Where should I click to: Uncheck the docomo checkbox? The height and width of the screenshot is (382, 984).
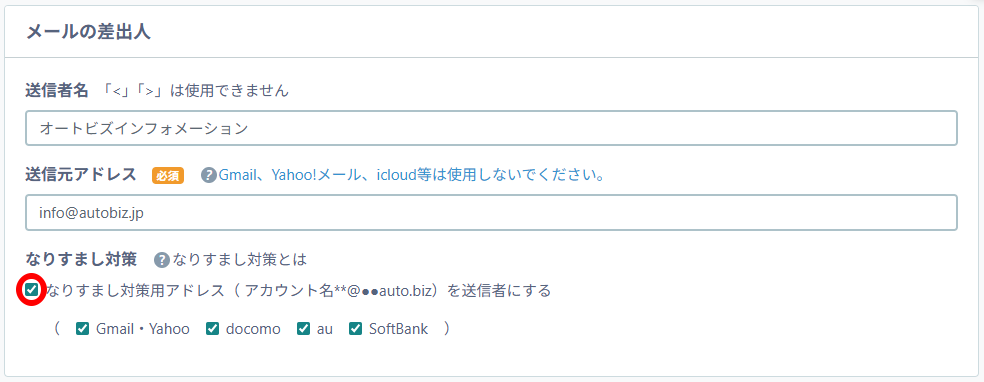point(213,329)
